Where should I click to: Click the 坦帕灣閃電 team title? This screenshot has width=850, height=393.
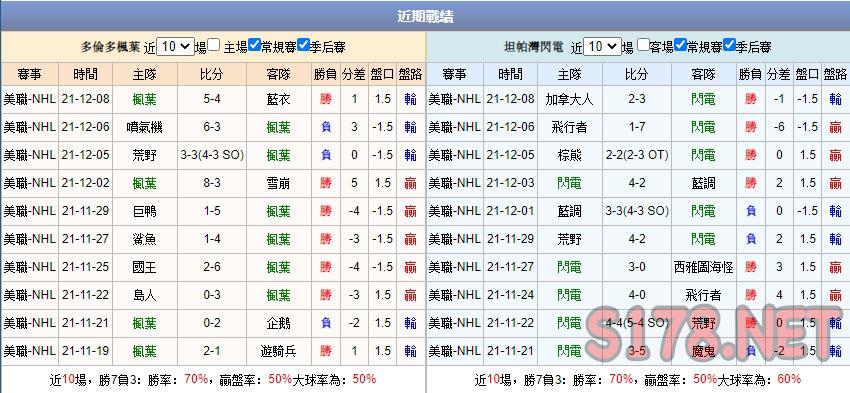click(533, 47)
